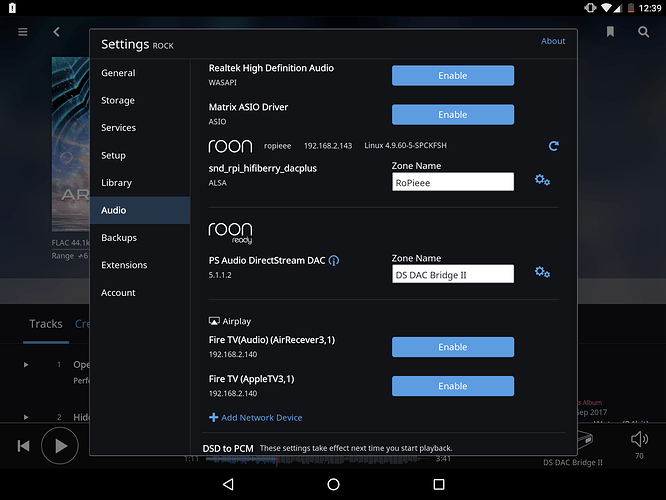This screenshot has width=666, height=500.
Task: Start playback with the Play button
Action: [x=60, y=446]
